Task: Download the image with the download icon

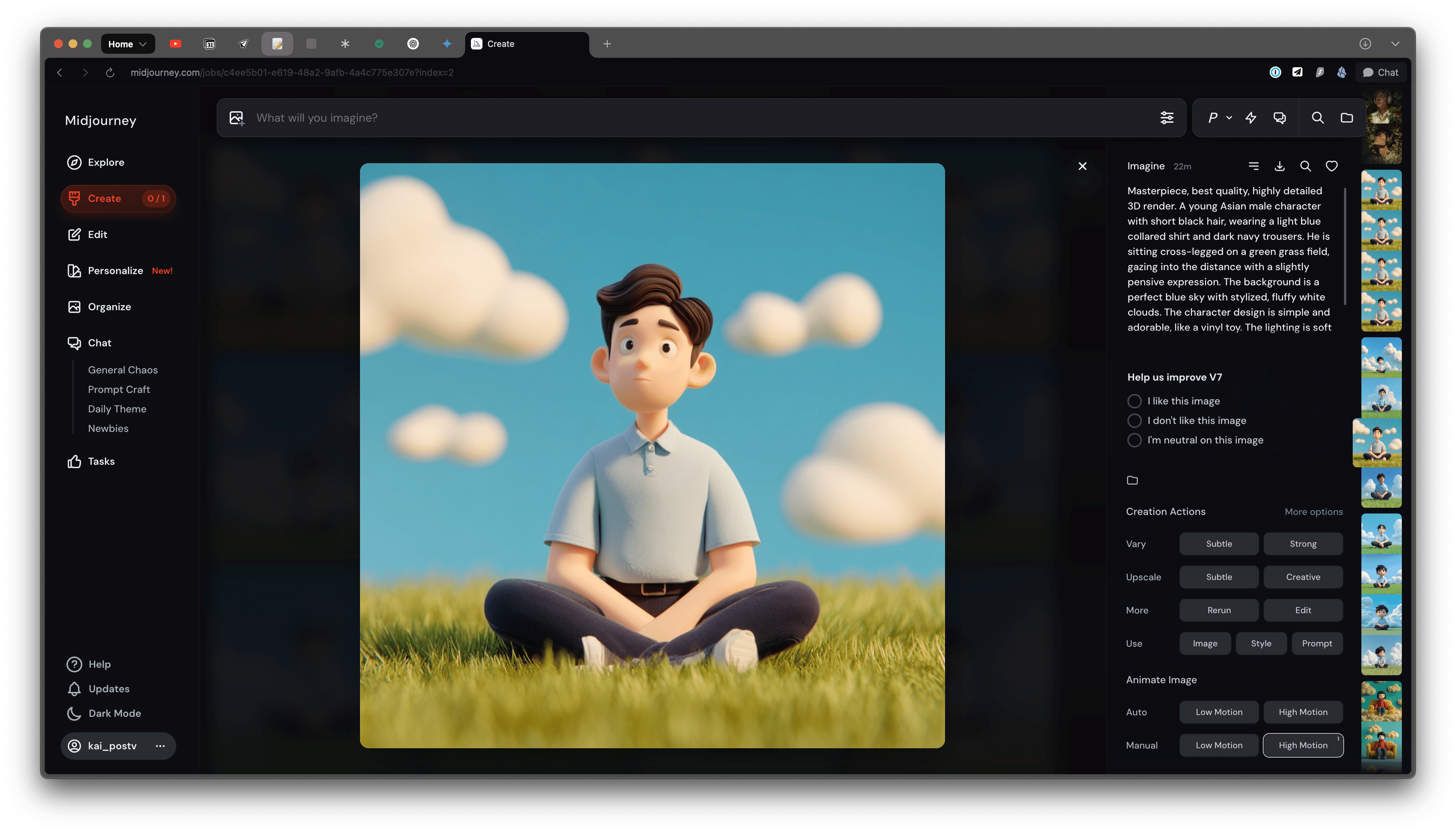Action: click(x=1279, y=166)
